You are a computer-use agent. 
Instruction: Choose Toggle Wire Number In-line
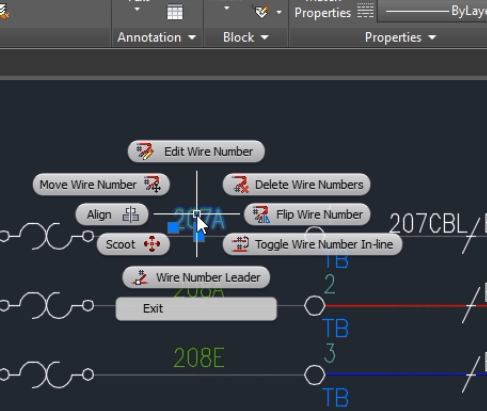pos(312,244)
